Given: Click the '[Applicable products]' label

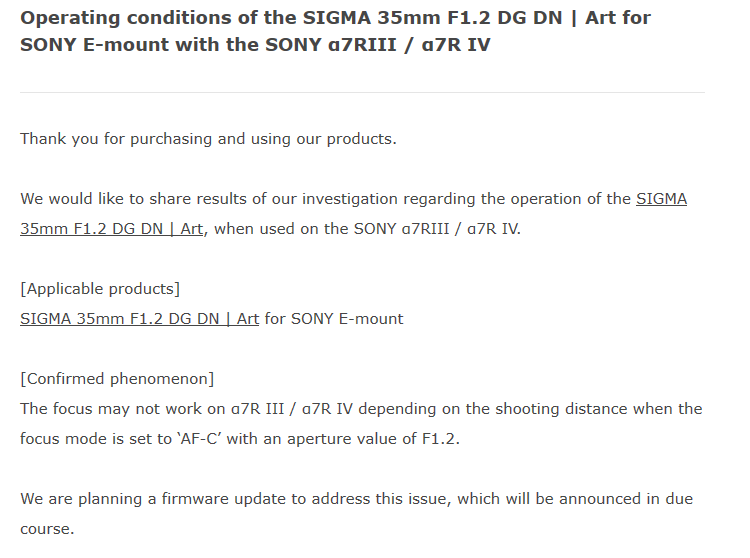Looking at the screenshot, I should [100, 289].
